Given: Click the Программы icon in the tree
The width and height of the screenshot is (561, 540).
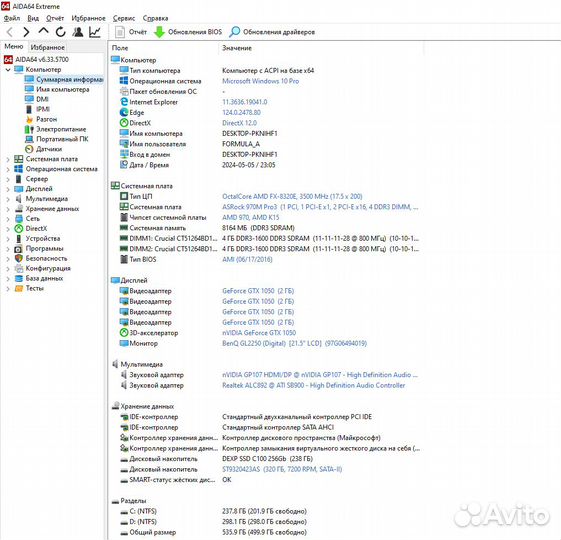Looking at the screenshot, I should pyautogui.click(x=19, y=249).
